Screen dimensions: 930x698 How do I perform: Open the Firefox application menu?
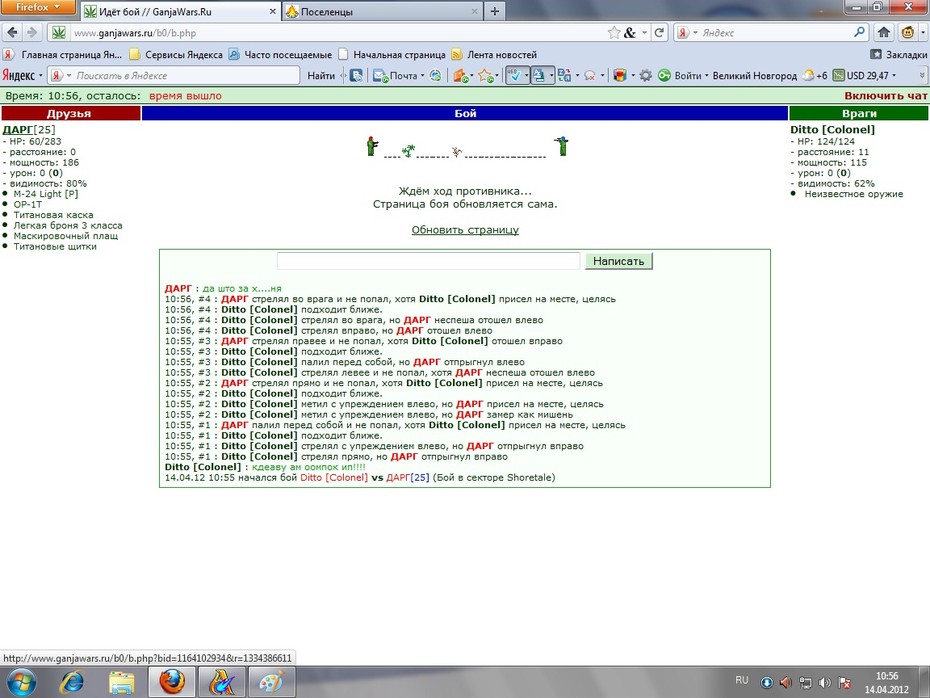[38, 7]
